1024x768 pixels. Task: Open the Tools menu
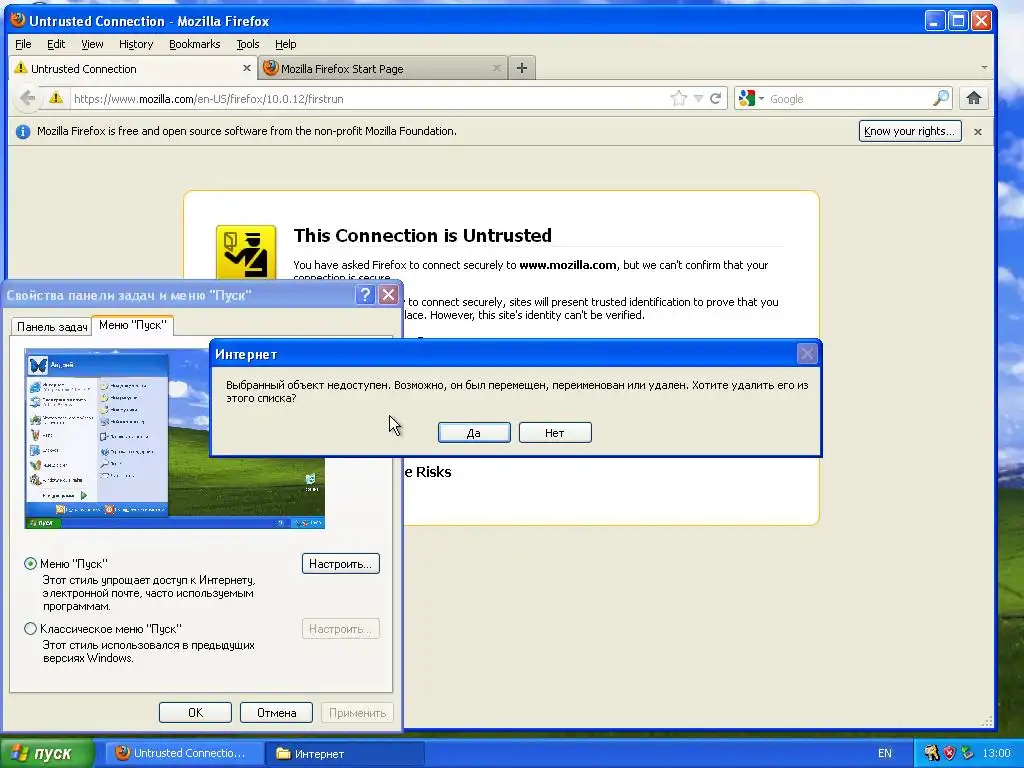248,44
